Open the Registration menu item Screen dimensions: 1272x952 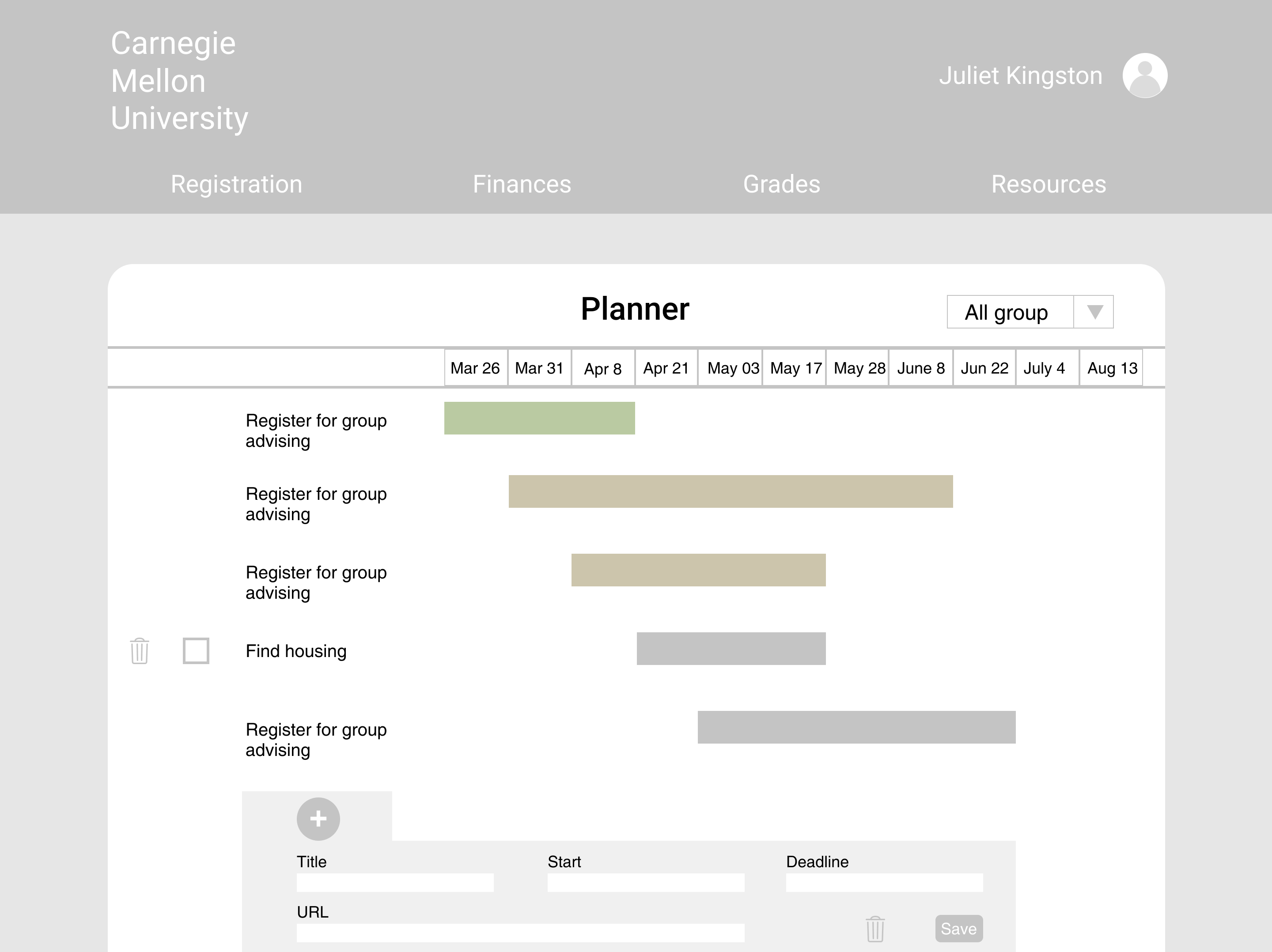236,185
